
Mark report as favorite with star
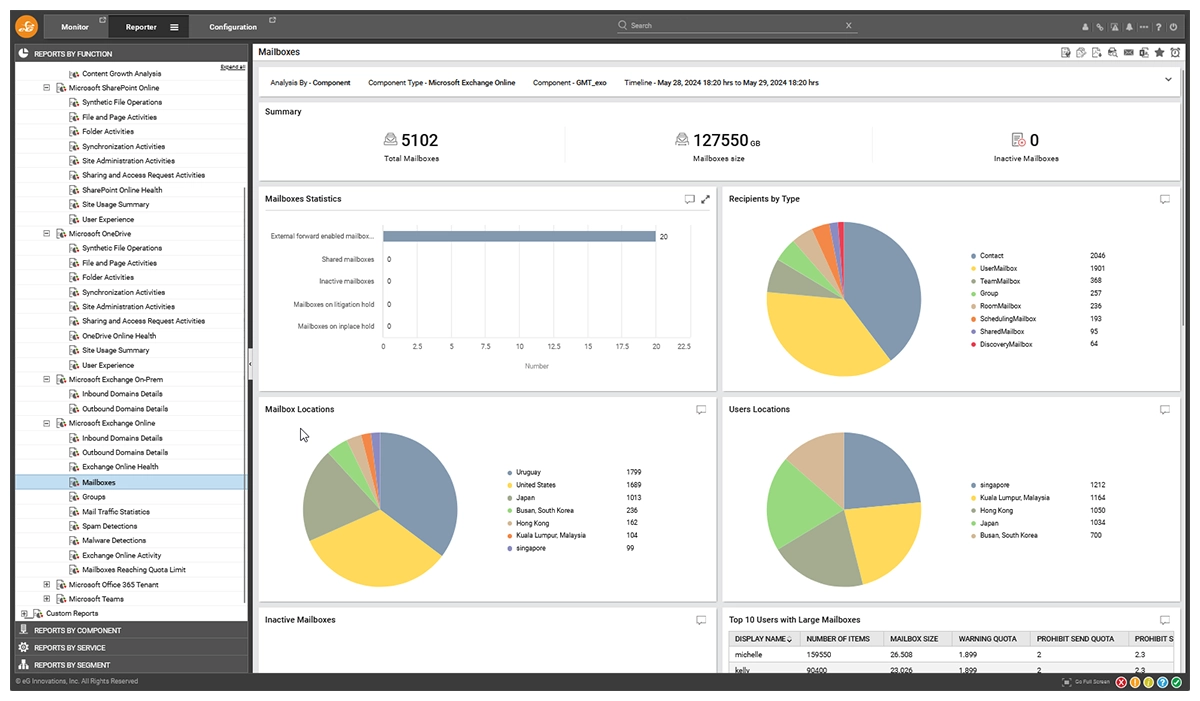click(x=1159, y=52)
